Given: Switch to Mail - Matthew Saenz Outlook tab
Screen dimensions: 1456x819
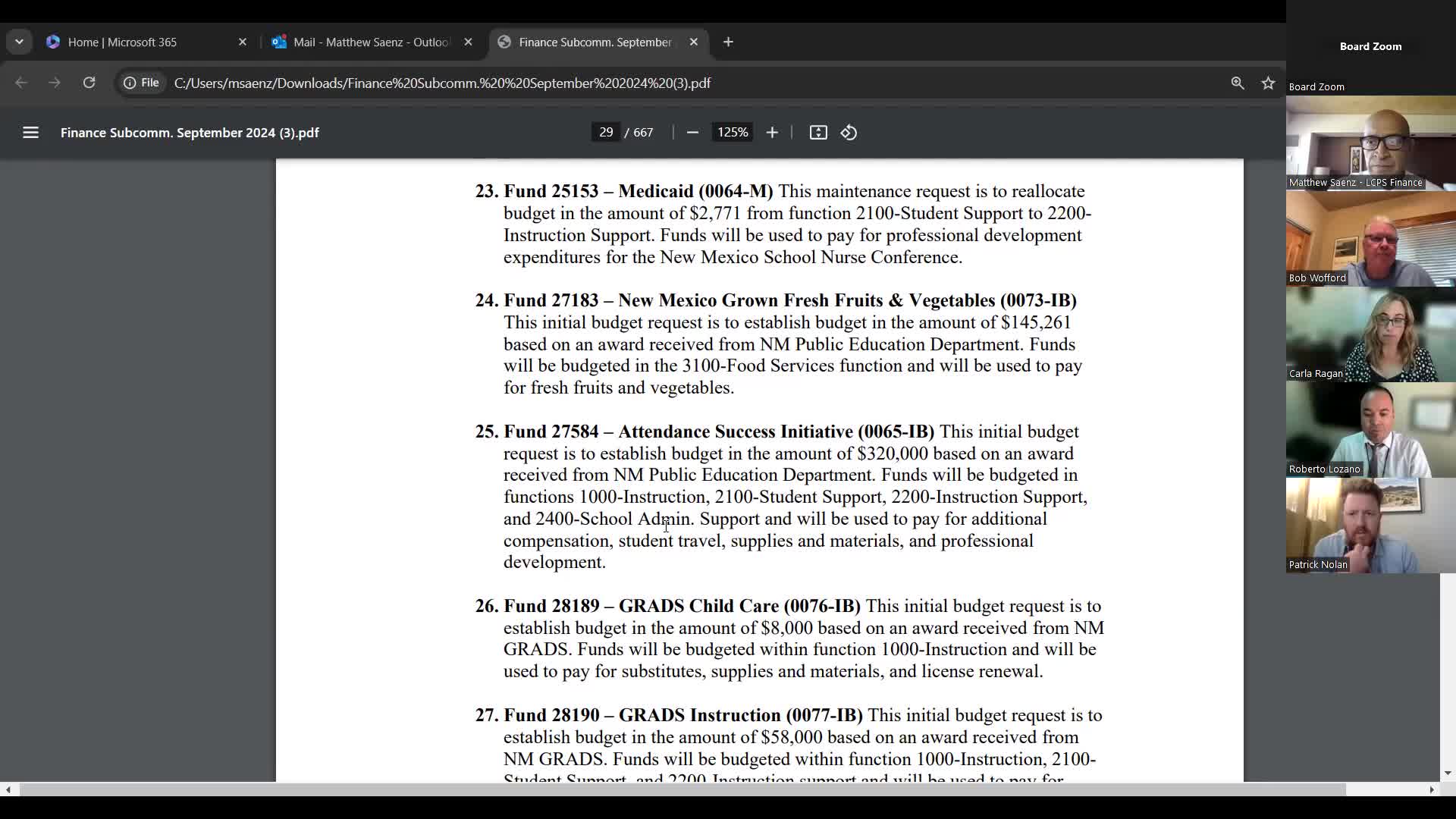Looking at the screenshot, I should [373, 42].
